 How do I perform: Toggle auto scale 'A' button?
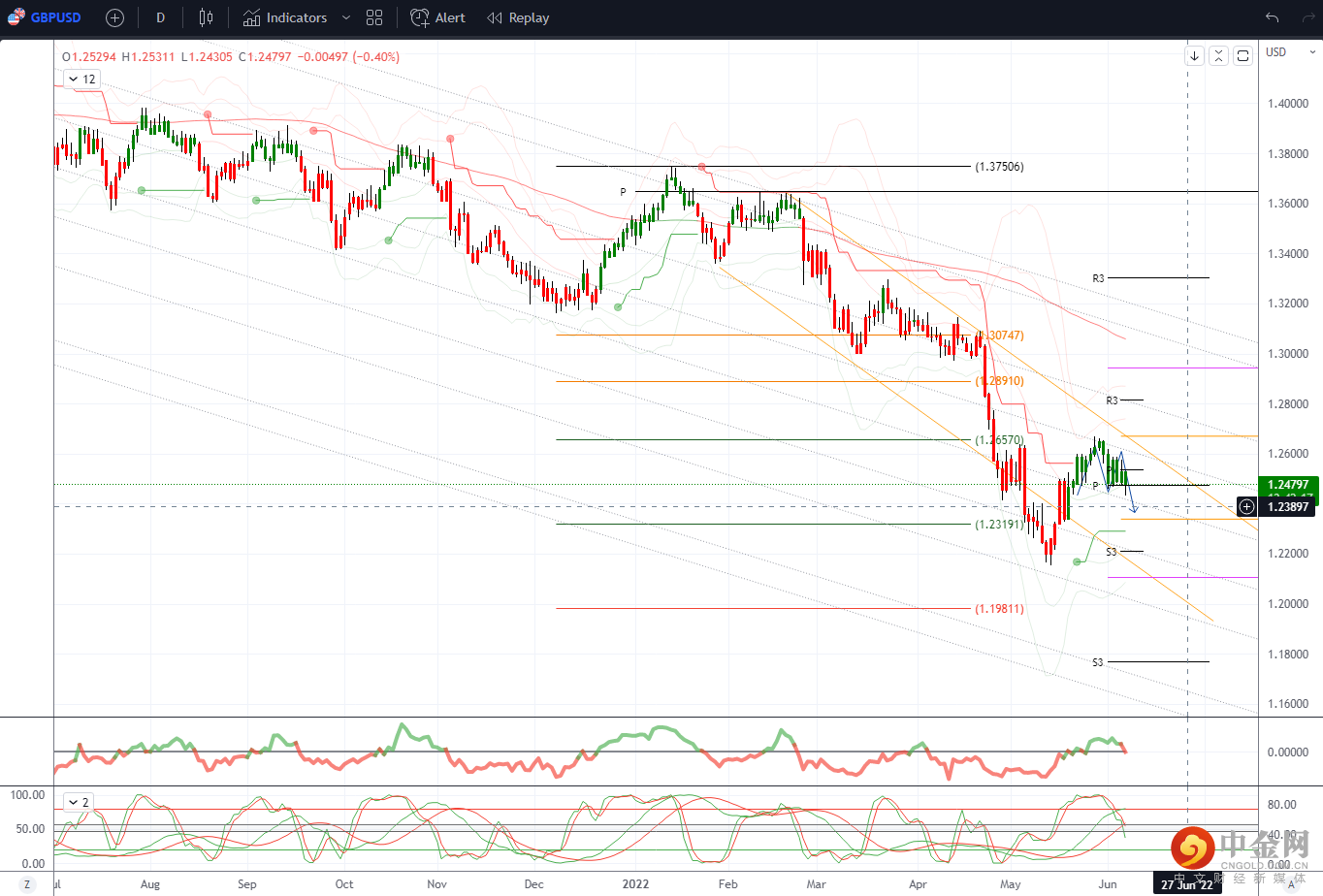[x=1291, y=884]
